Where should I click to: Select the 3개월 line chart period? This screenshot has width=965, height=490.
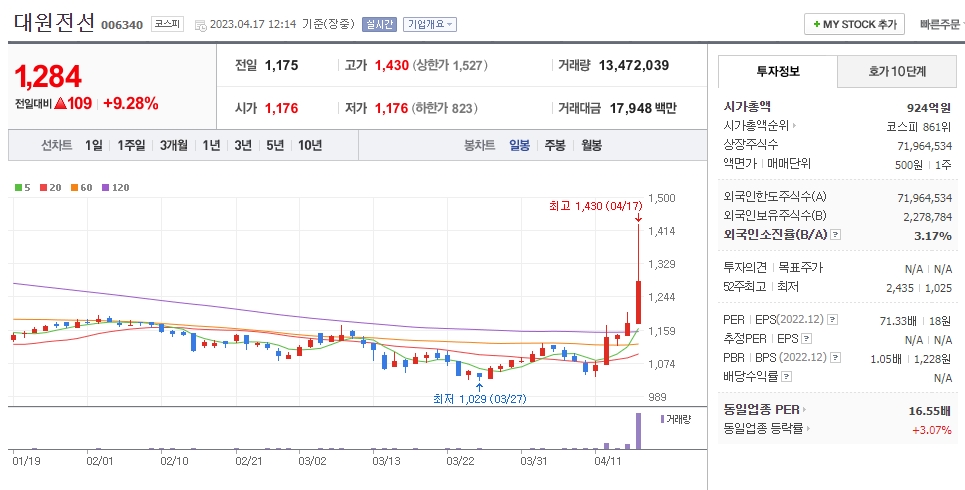coord(174,145)
